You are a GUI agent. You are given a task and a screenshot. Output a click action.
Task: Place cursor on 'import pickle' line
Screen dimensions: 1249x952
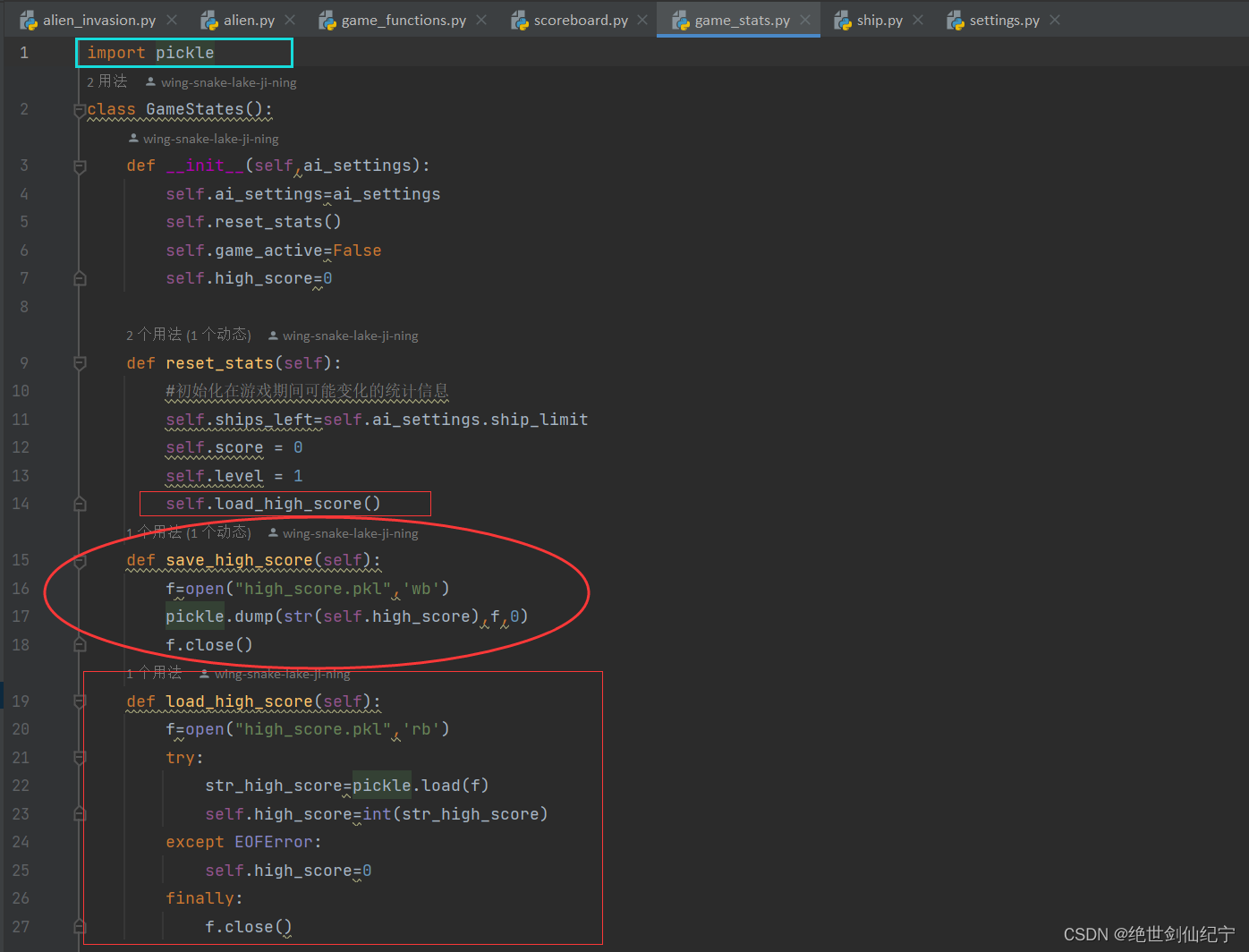(x=150, y=53)
